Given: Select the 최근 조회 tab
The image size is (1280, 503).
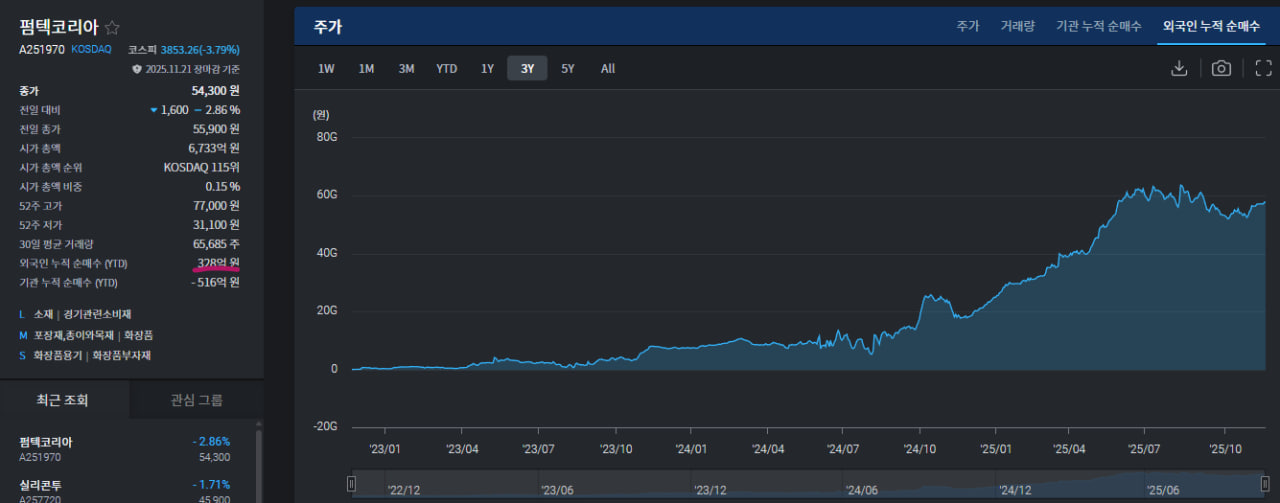Looking at the screenshot, I should coord(63,400).
